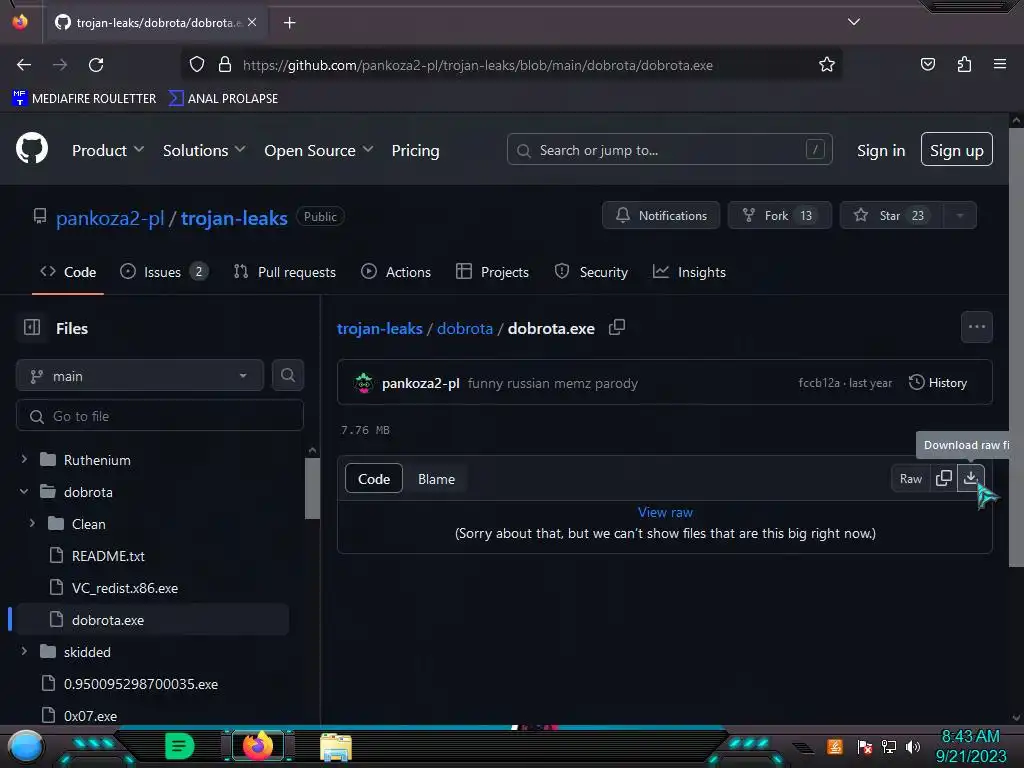Click the download raw file icon

(970, 478)
